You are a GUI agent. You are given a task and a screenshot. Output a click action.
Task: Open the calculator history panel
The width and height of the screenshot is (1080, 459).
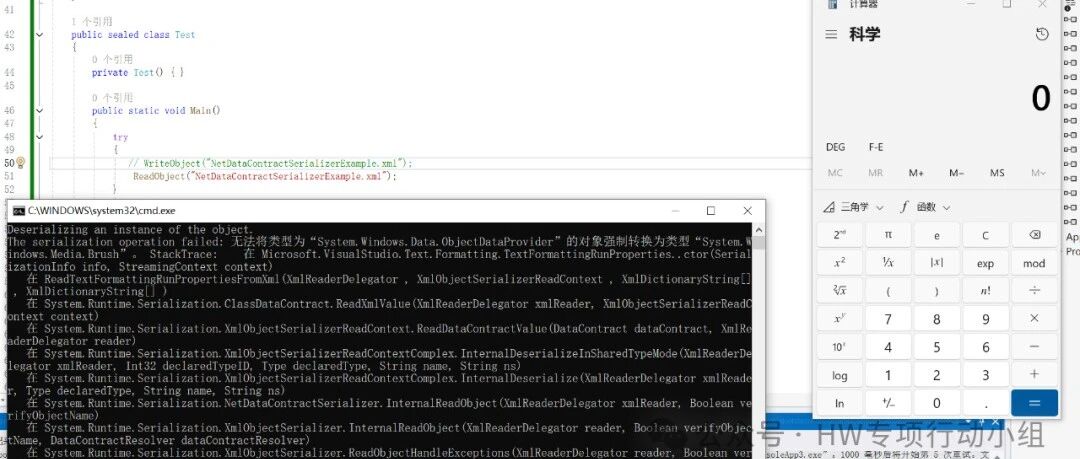tap(1042, 34)
